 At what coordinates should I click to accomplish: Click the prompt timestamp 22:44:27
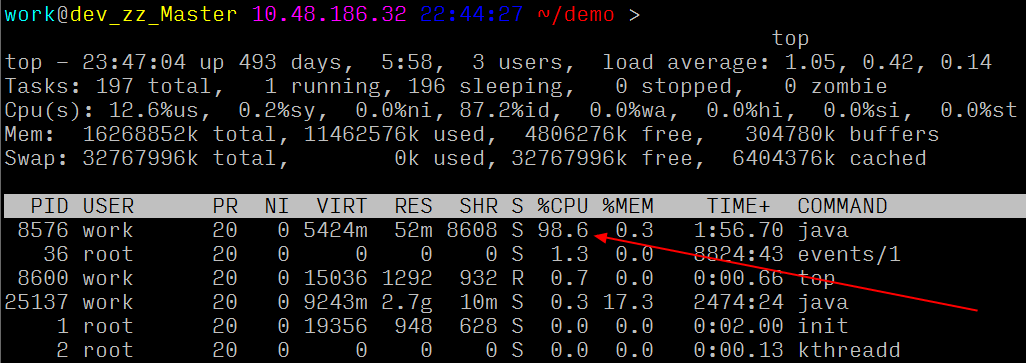pos(472,14)
